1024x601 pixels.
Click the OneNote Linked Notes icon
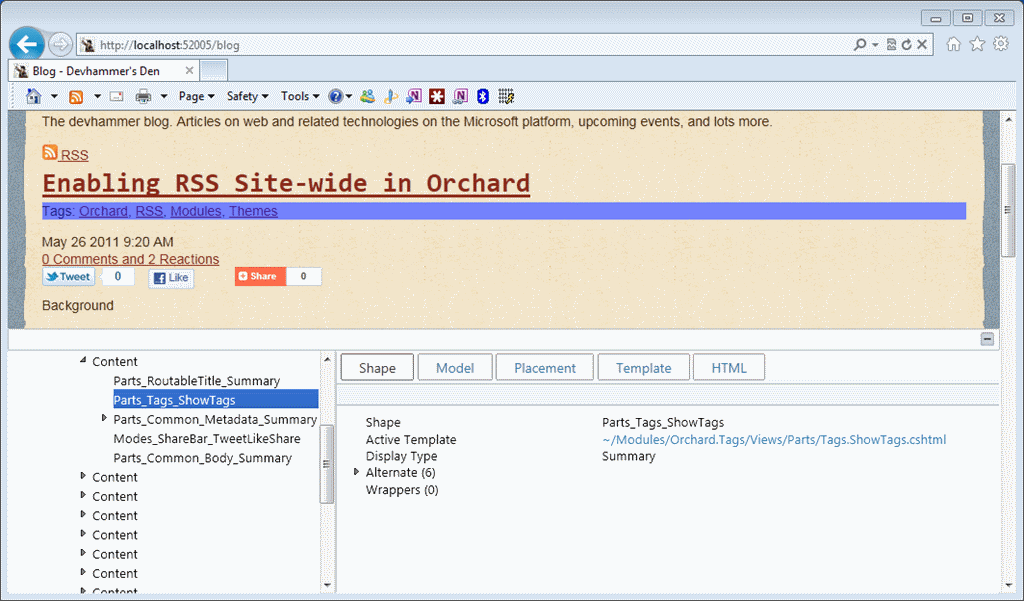coord(460,97)
